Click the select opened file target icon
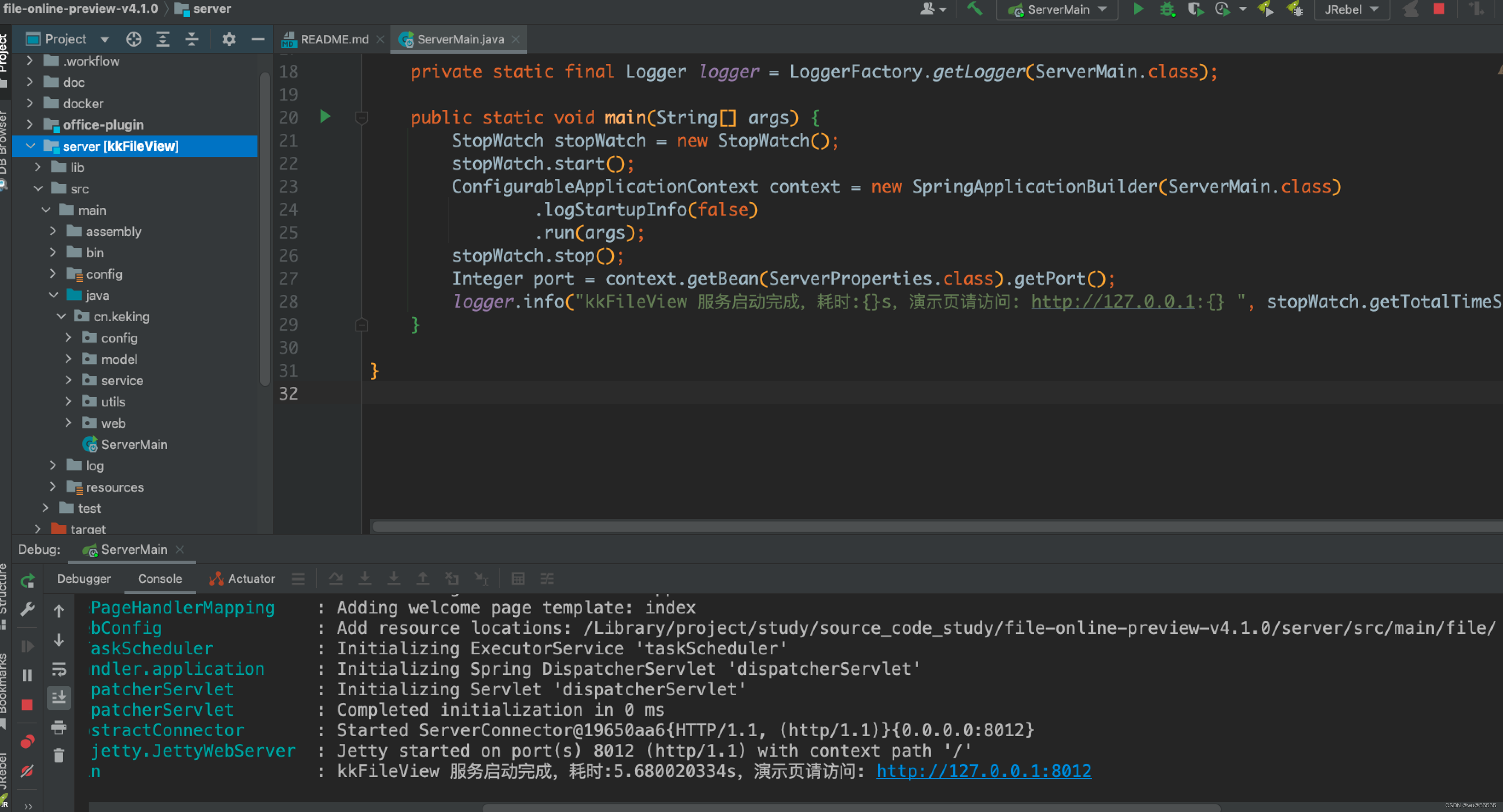1503x812 pixels. click(133, 39)
